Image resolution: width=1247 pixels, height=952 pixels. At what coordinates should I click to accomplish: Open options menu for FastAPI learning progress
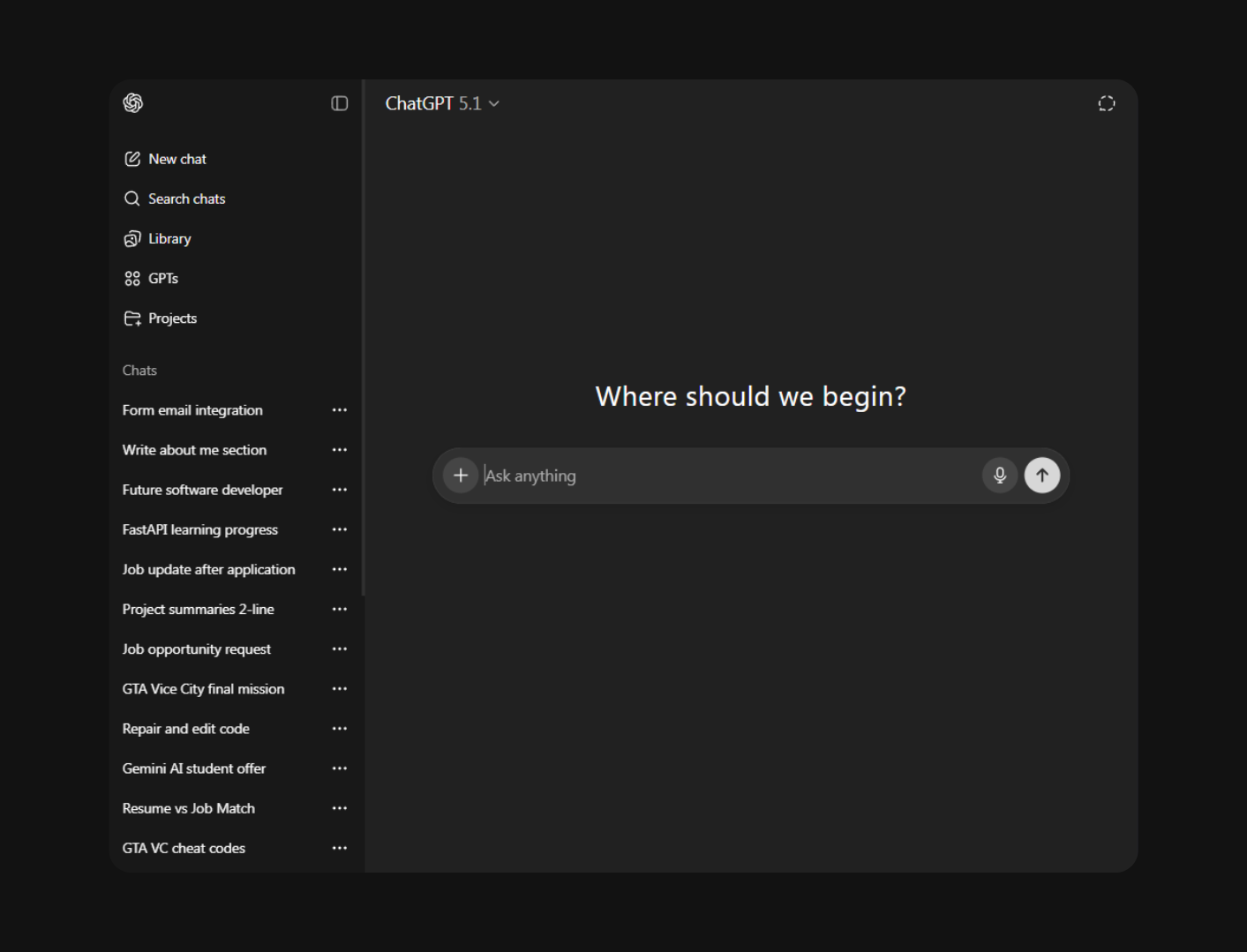(340, 529)
